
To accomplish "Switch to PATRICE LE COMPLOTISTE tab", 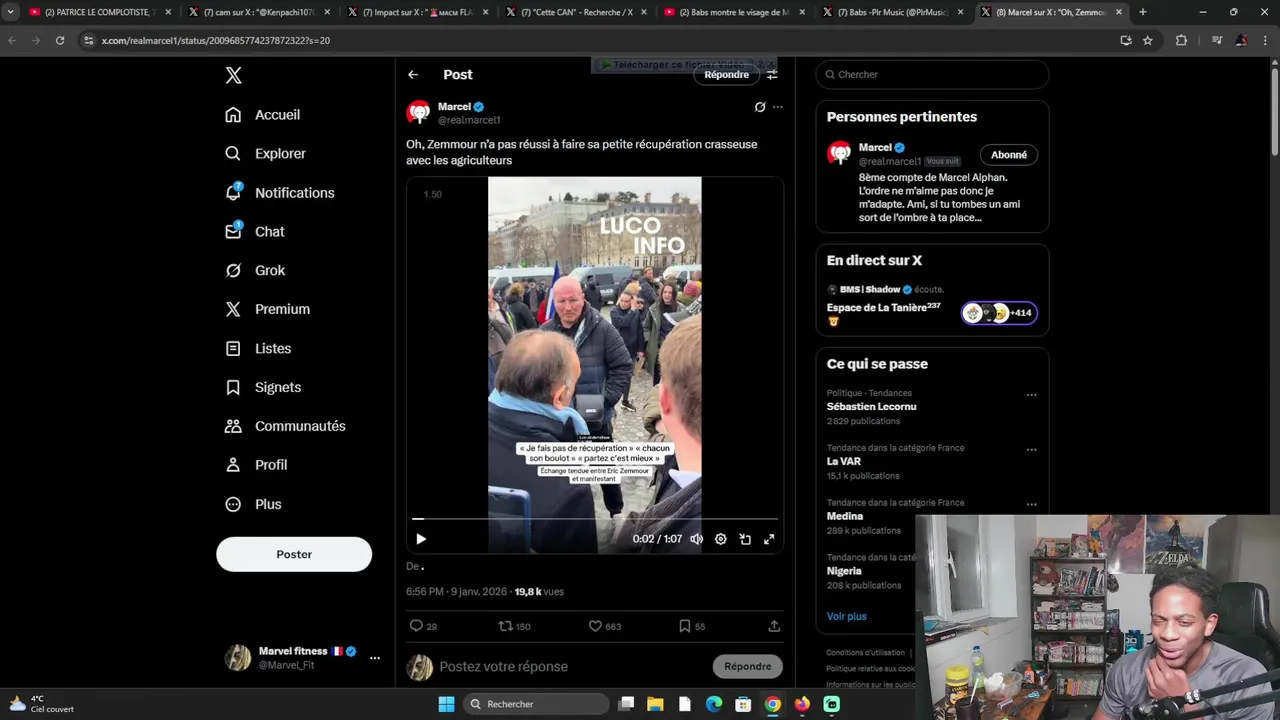I will [x=100, y=12].
